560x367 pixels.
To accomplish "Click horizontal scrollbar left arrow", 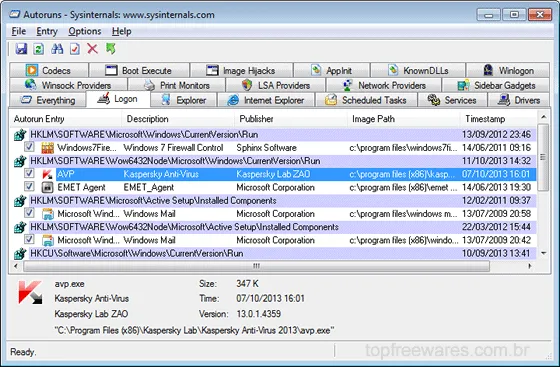I will (16, 266).
